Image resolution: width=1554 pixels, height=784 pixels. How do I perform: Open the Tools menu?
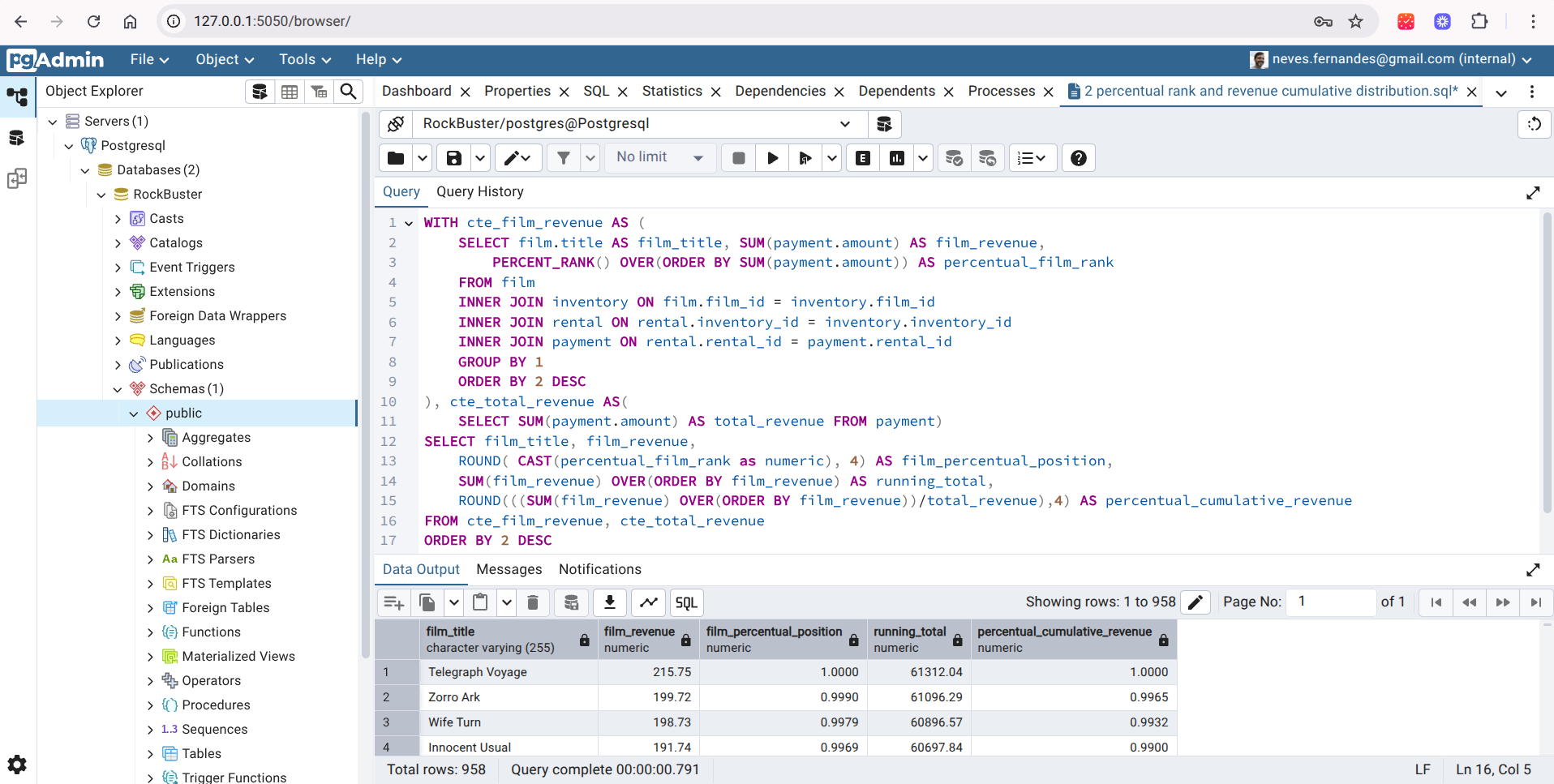coord(303,58)
